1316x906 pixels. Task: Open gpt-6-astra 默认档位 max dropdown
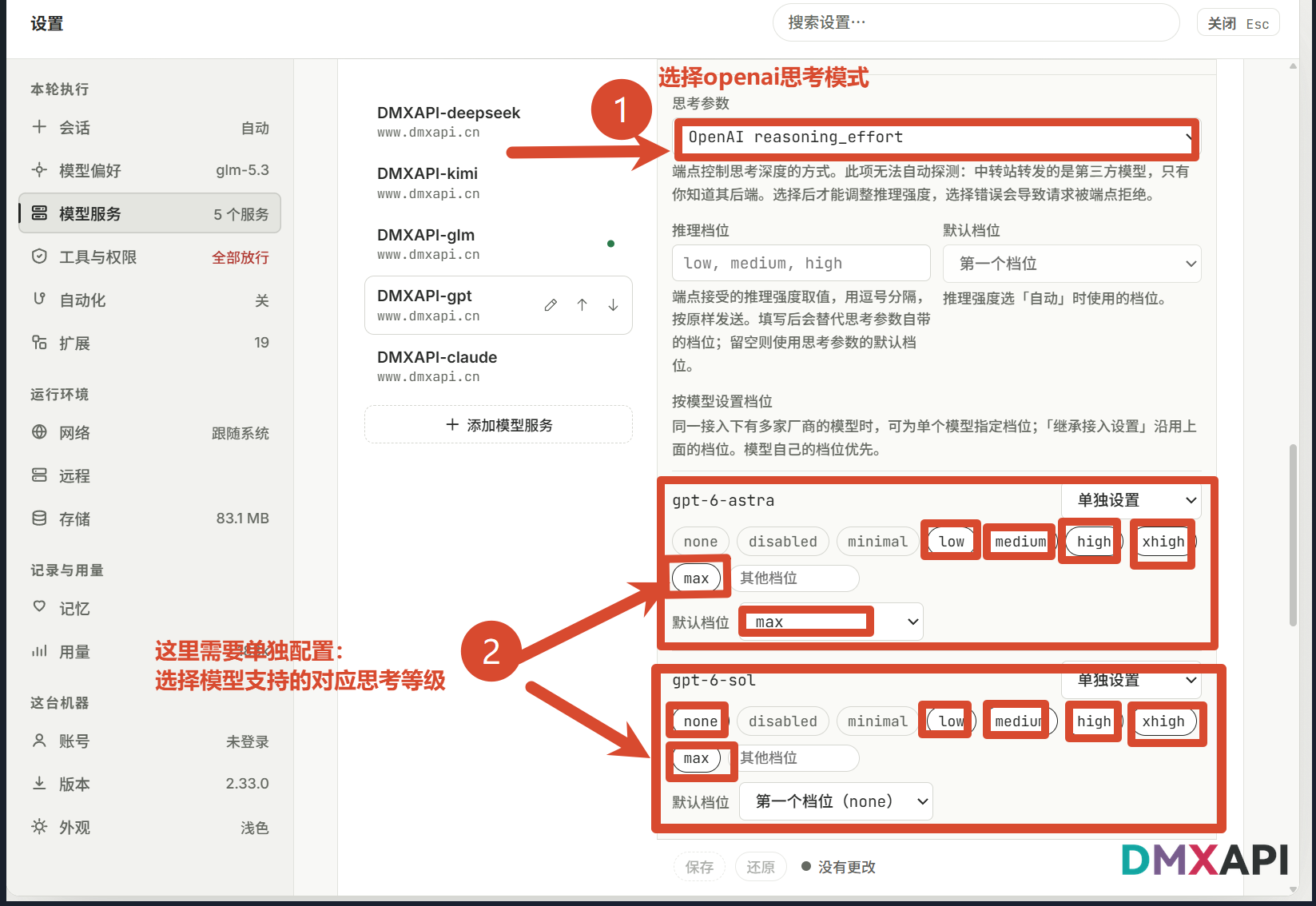831,622
